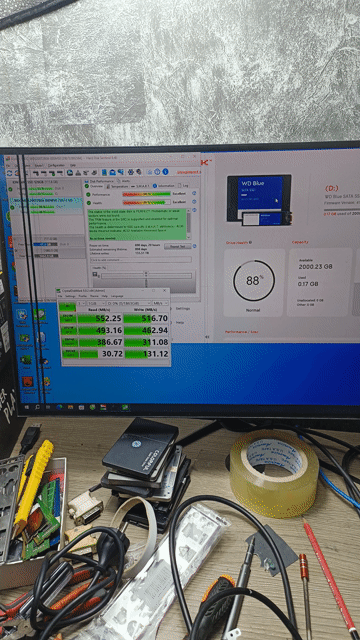Click the 552.25 read result value
This screenshot has width=360, height=640.
pyautogui.click(x=109, y=318)
